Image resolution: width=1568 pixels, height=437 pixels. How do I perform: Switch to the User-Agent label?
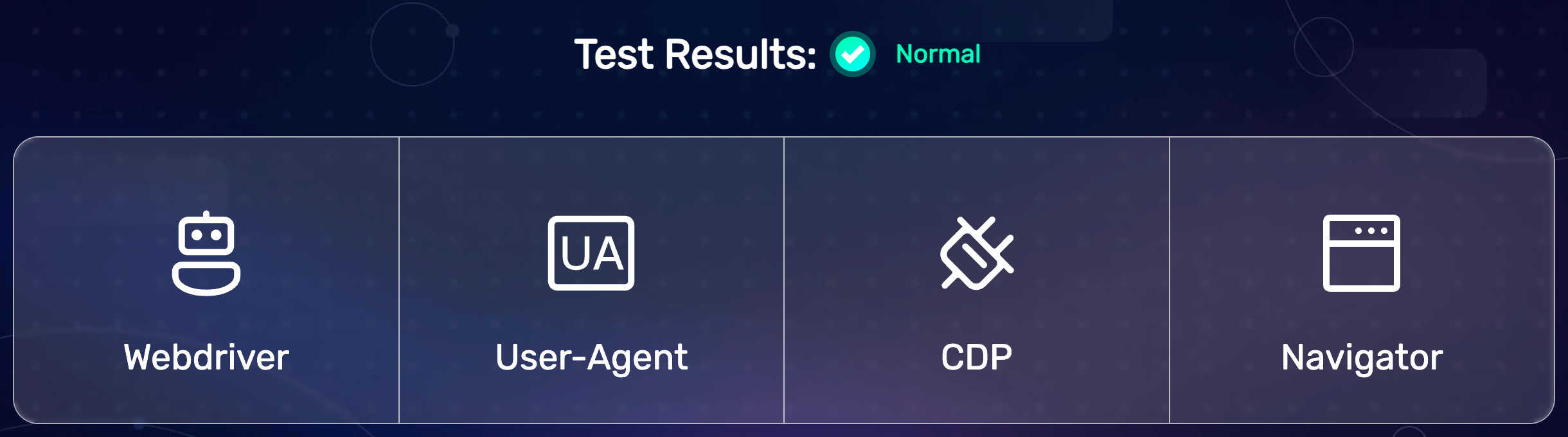click(x=591, y=357)
